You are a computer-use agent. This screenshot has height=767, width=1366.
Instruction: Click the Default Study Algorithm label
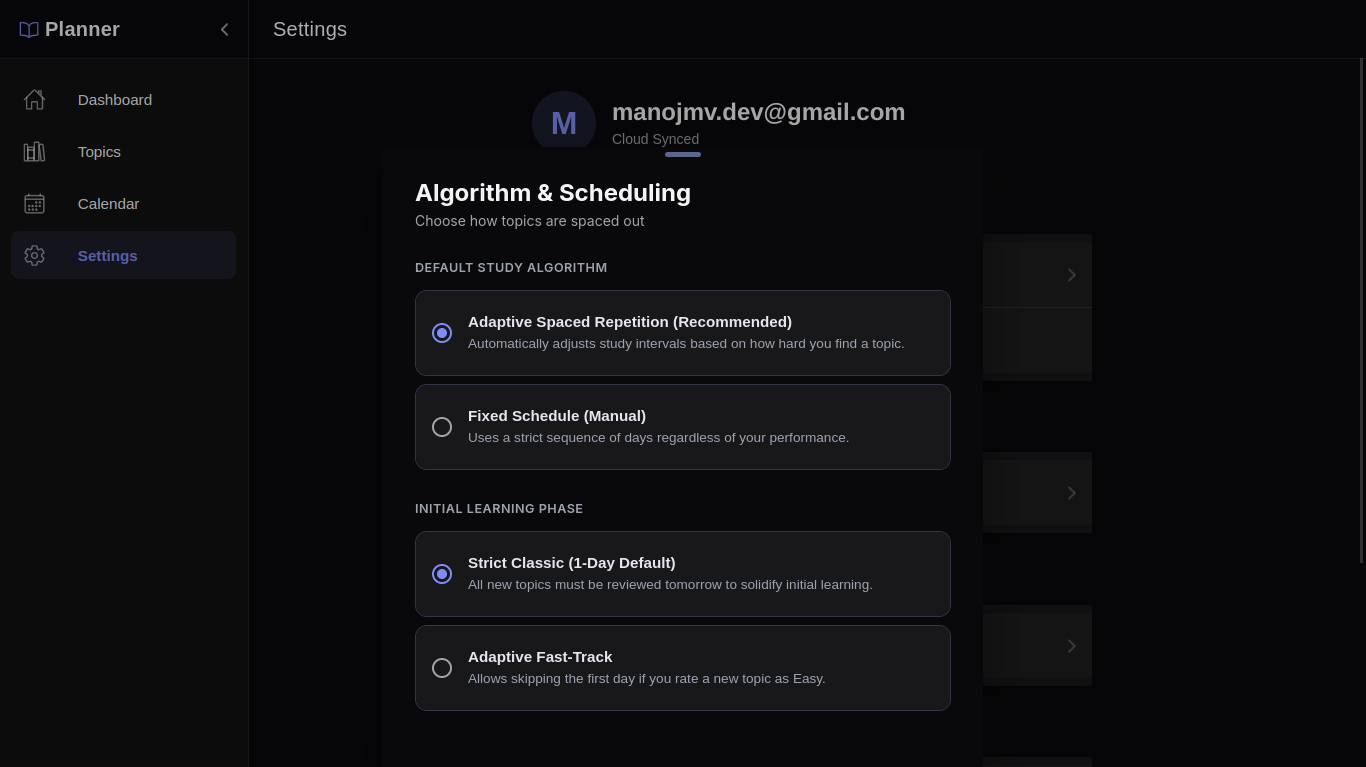(x=511, y=268)
